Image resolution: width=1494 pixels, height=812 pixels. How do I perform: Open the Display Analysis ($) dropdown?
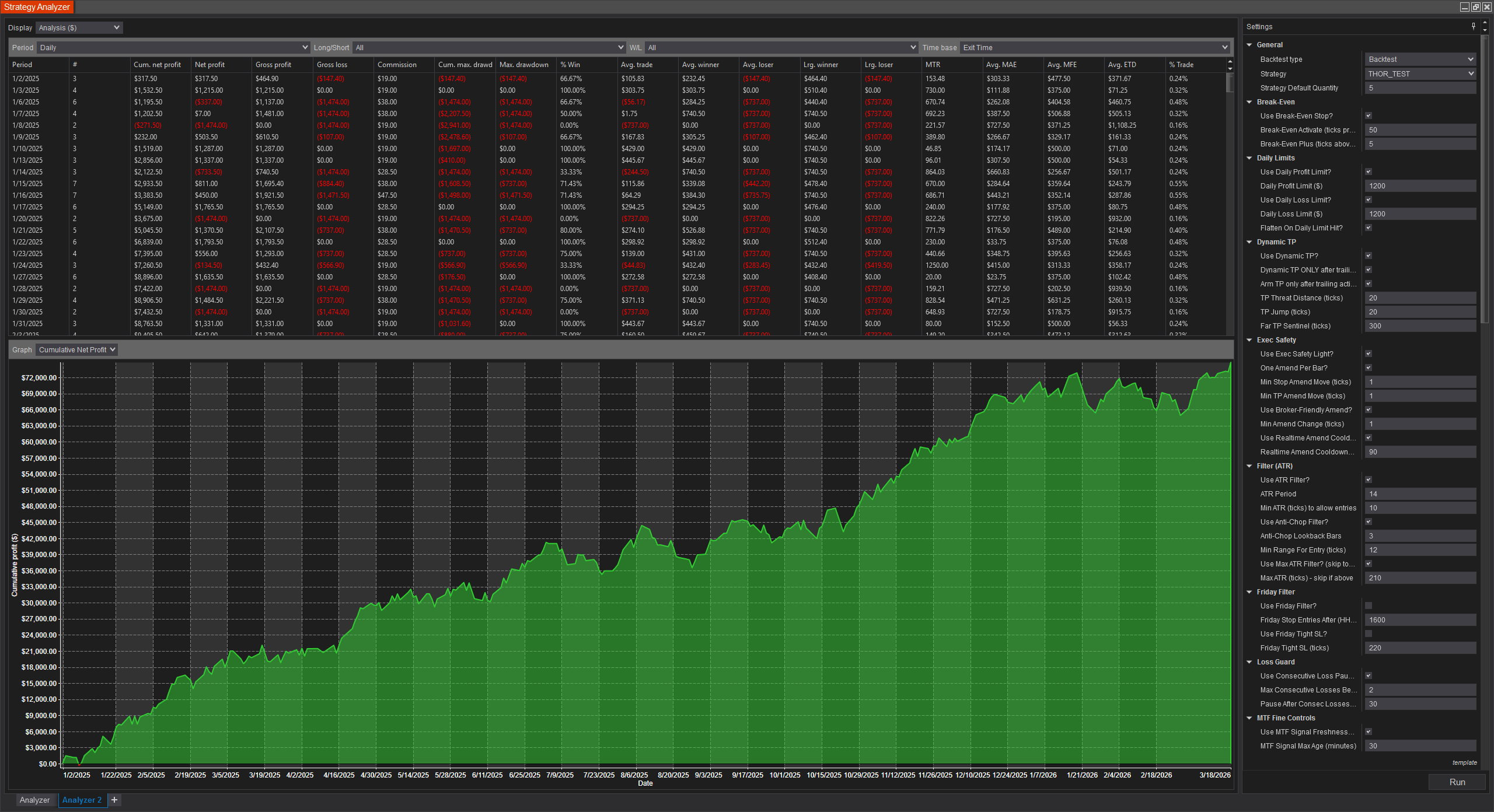[79, 27]
